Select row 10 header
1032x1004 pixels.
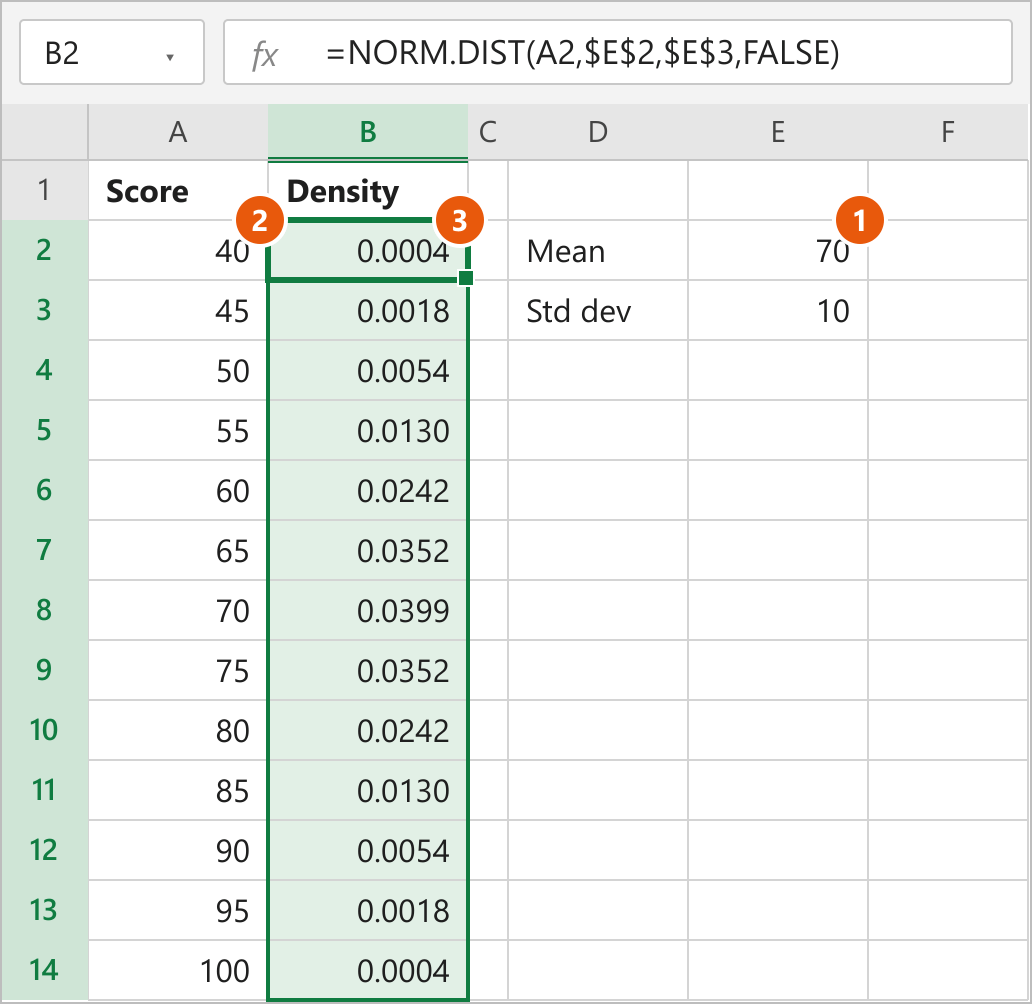click(x=44, y=729)
